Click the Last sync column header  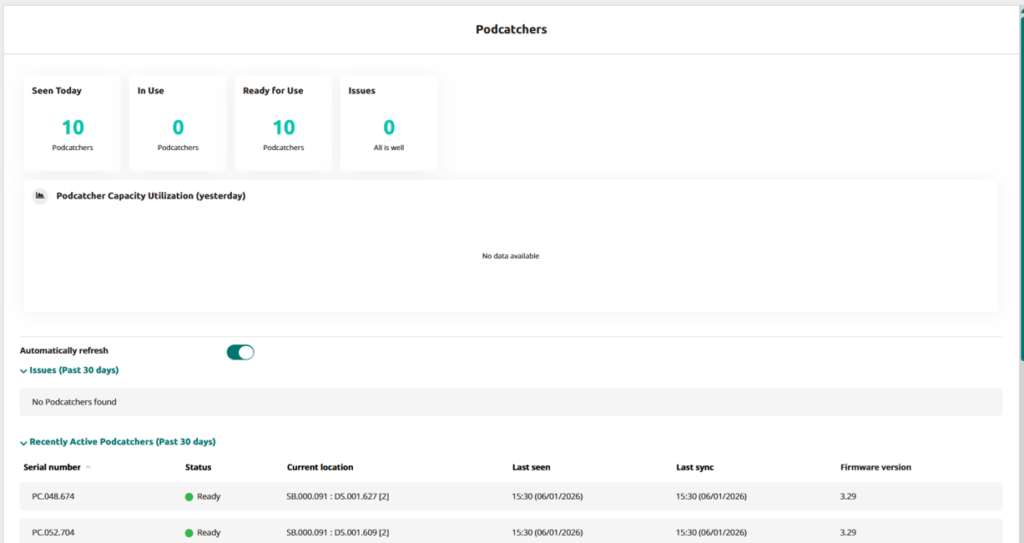[694, 467]
